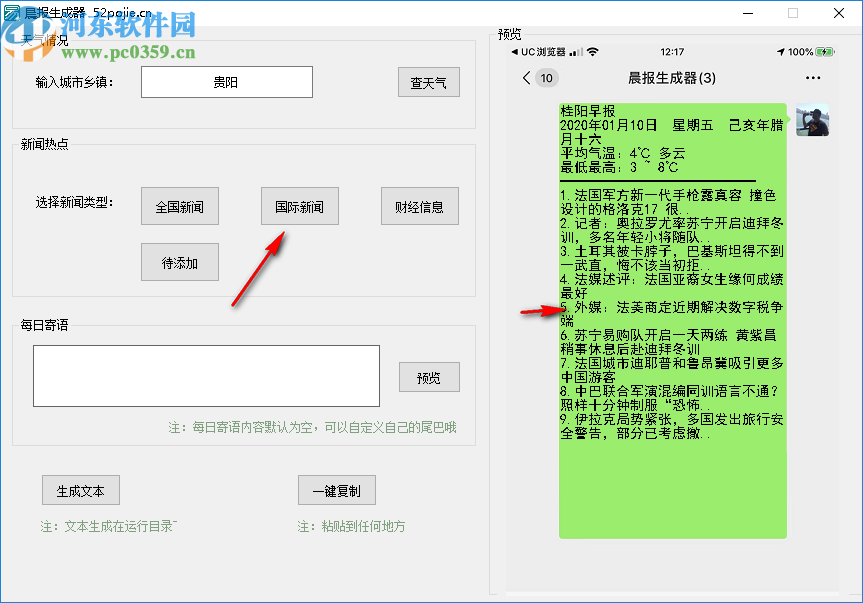This screenshot has height=603, width=863.
Task: Click the 平均气温 weather line in the preview
Action: tap(622, 153)
